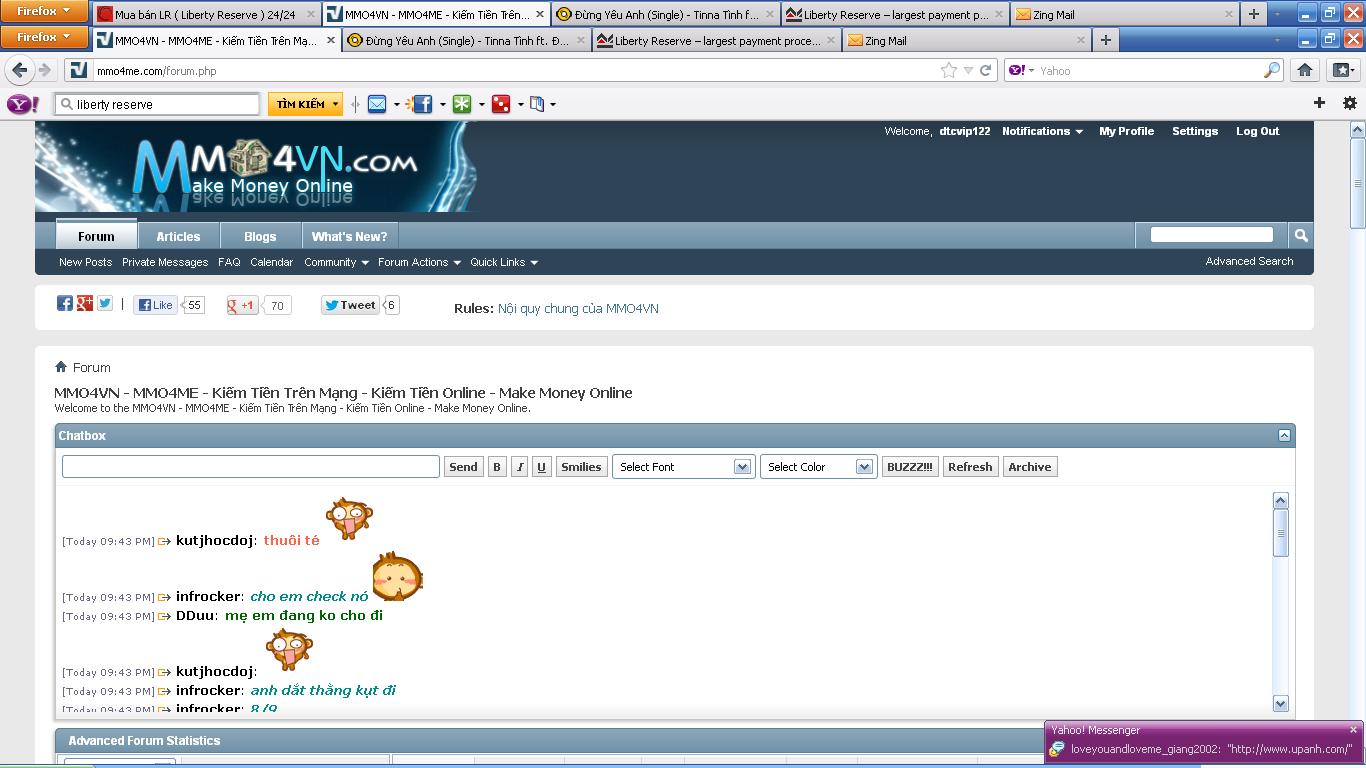This screenshot has height=768, width=1366.
Task: Open the Select Font dropdown
Action: click(683, 467)
